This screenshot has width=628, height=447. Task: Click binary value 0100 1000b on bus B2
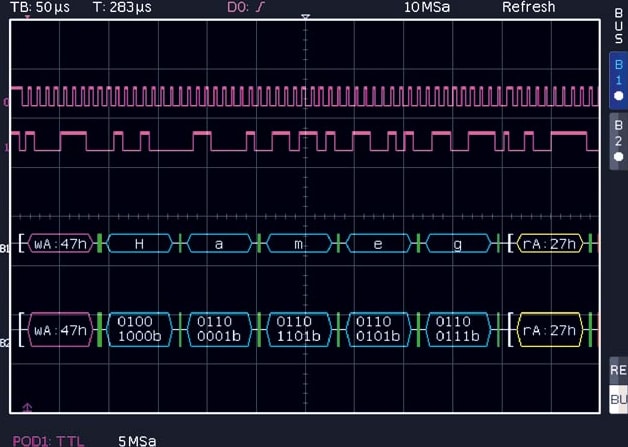(139, 329)
